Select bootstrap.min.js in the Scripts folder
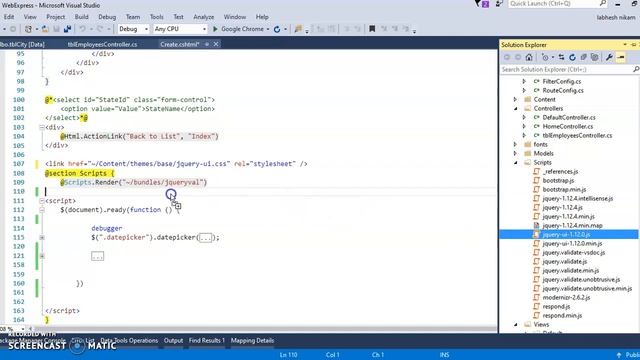Screen dimensions: 640x360 point(564,189)
